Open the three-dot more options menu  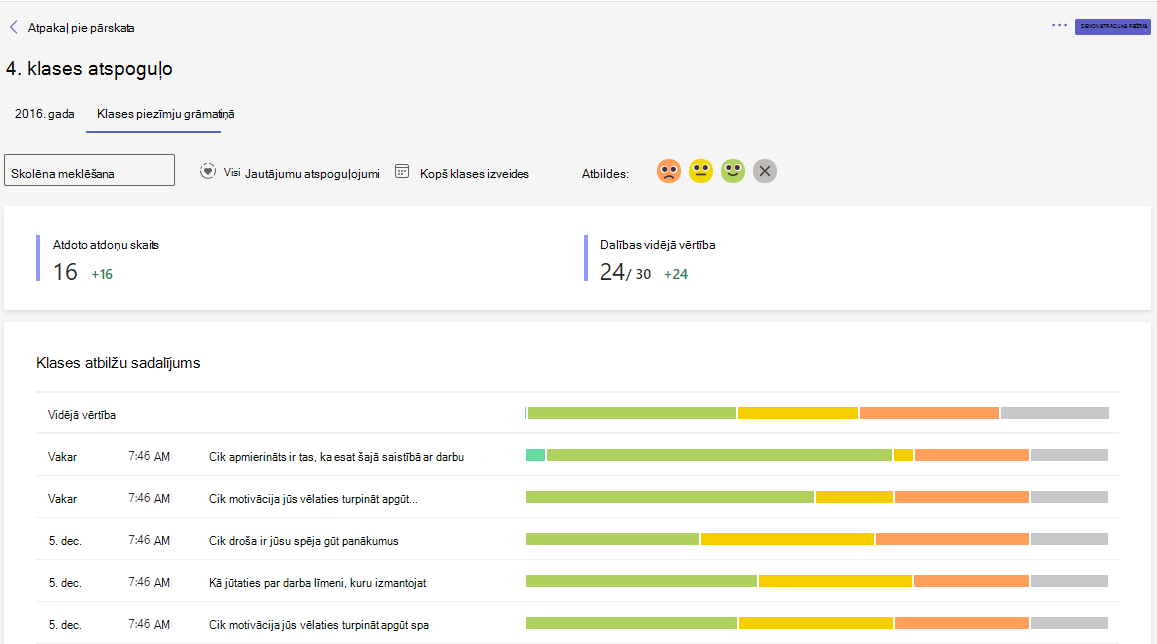click(x=1059, y=25)
